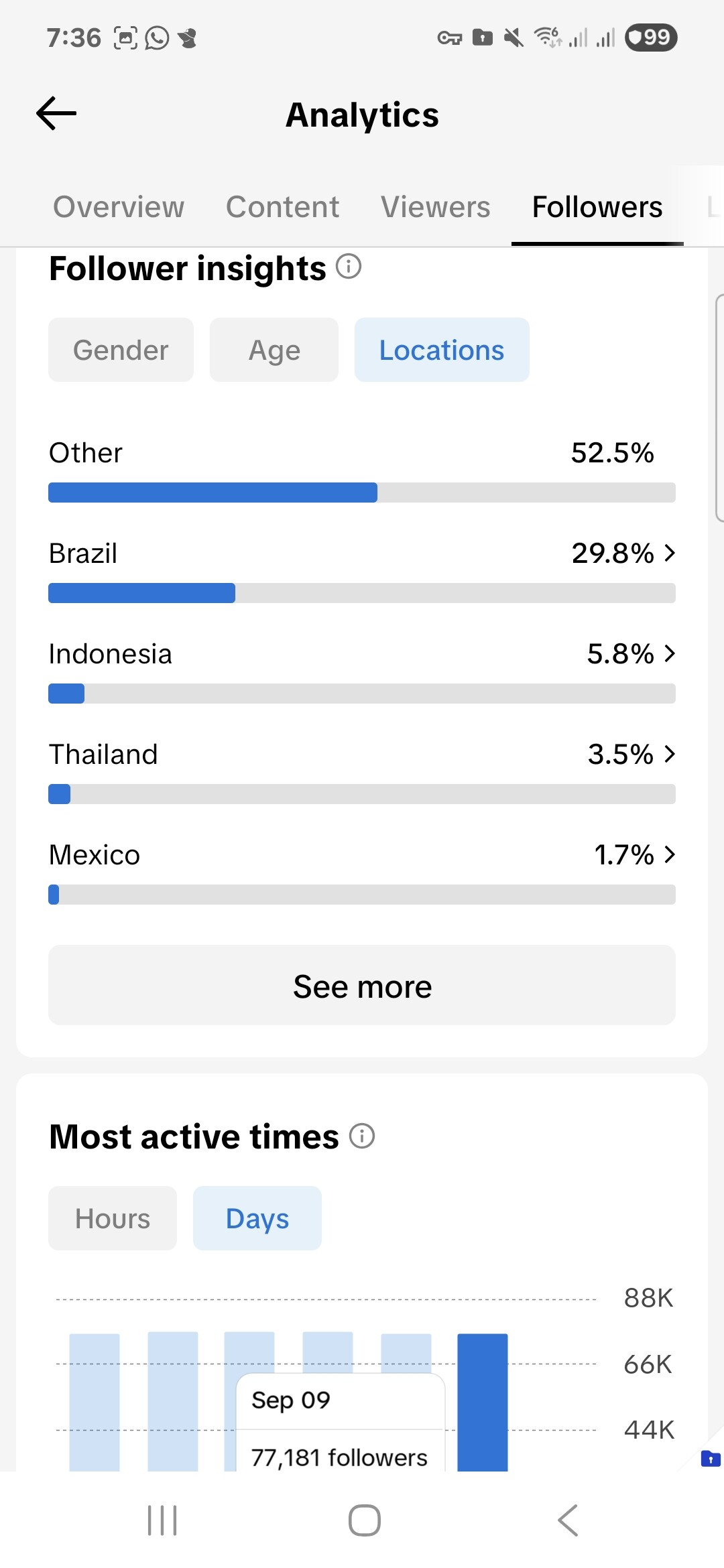The width and height of the screenshot is (724, 1568).
Task: Switch to the Overview tab
Action: coord(119,207)
